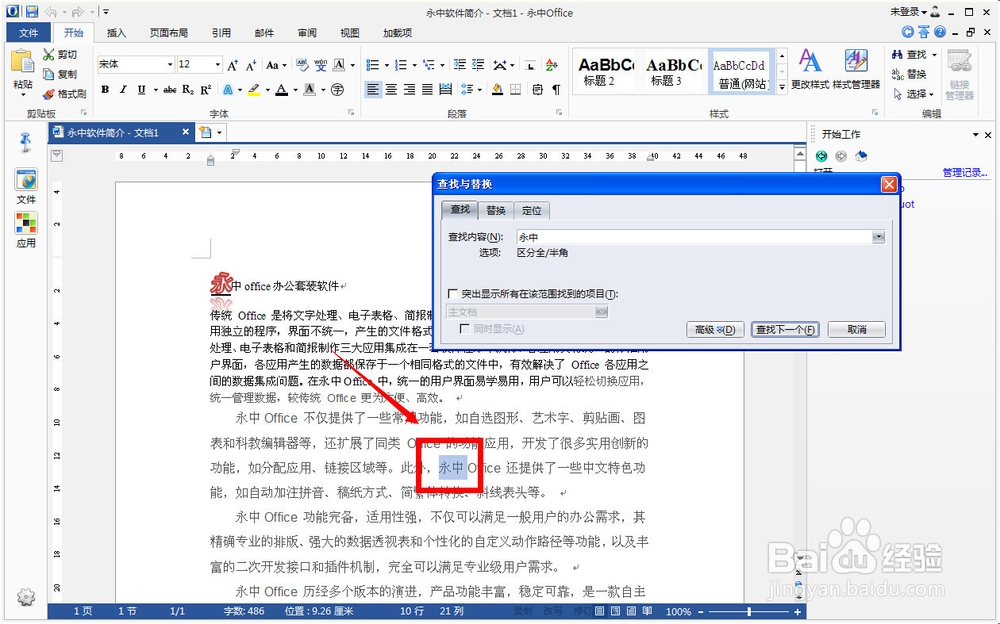Toggle the align-left button
Viewport: 1000px width, 624px height.
pyautogui.click(x=372, y=90)
